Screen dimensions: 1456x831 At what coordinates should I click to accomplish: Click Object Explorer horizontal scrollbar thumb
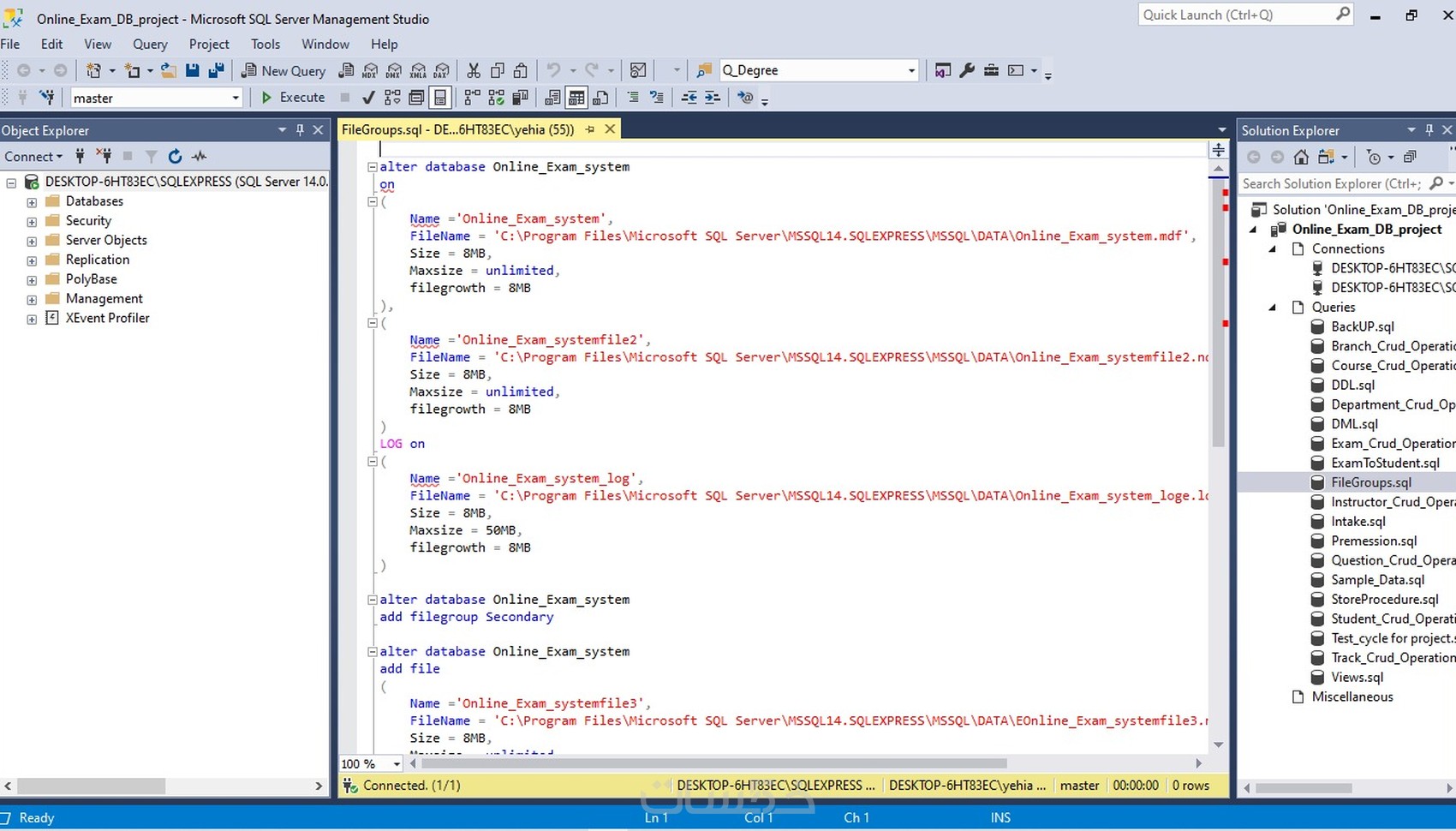(92, 786)
